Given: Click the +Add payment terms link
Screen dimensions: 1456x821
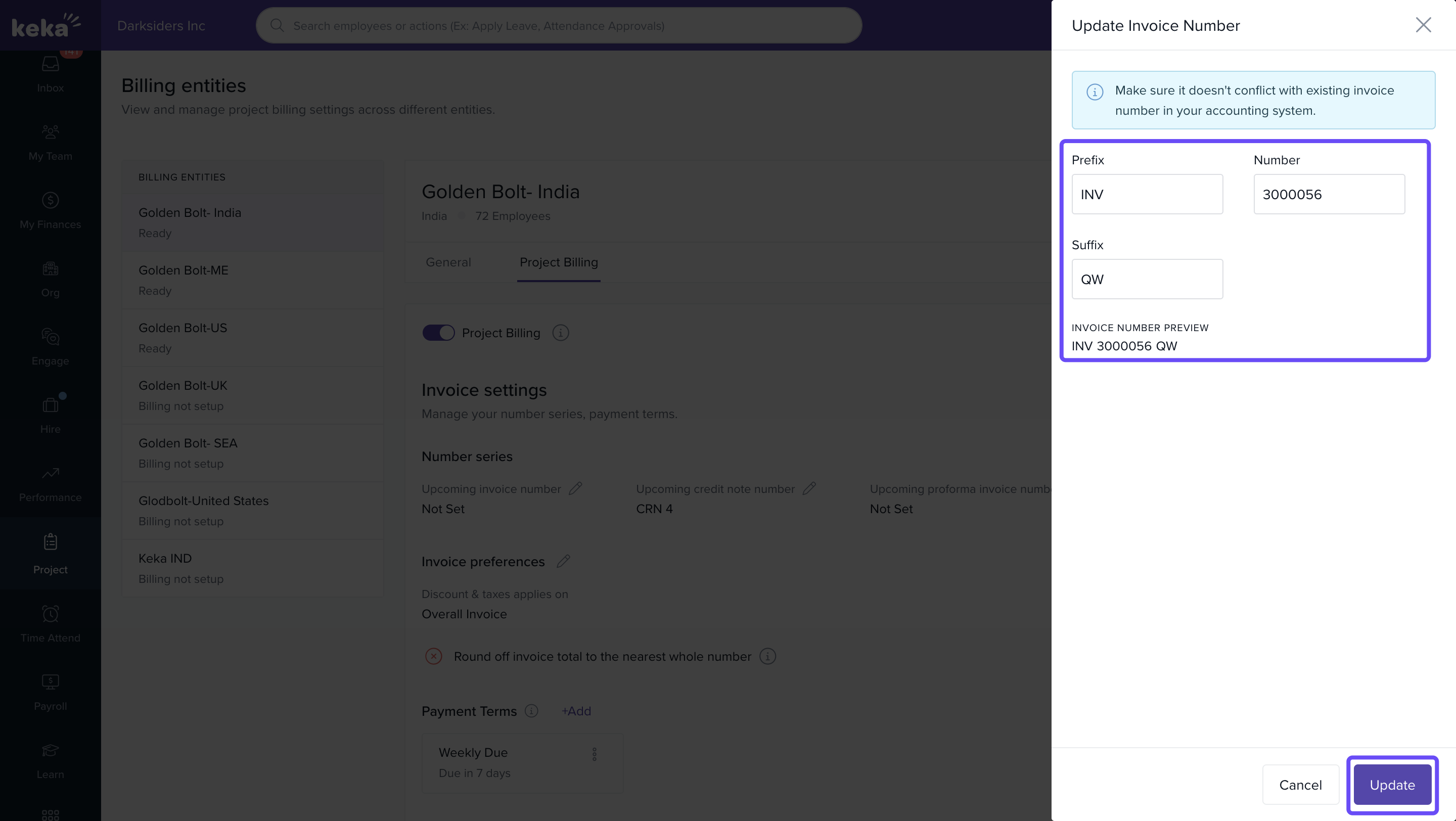Looking at the screenshot, I should point(576,711).
